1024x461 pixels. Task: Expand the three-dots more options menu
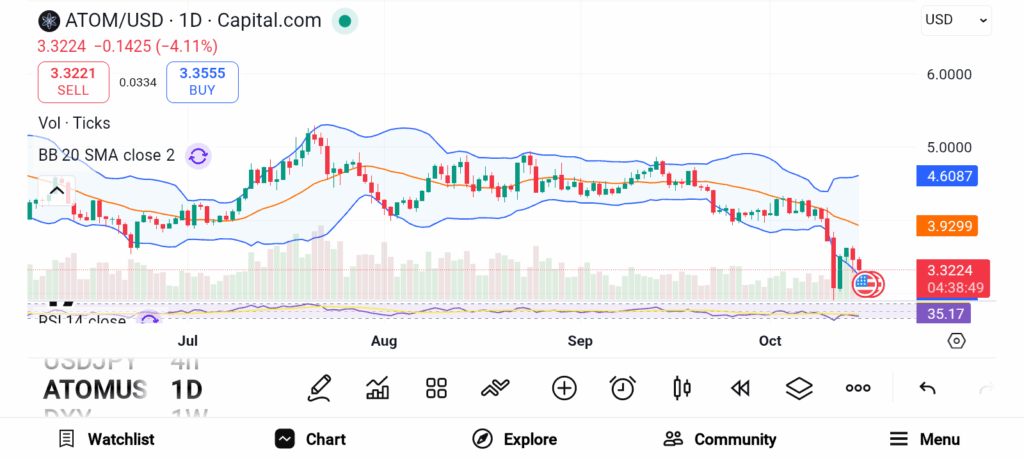click(x=858, y=388)
